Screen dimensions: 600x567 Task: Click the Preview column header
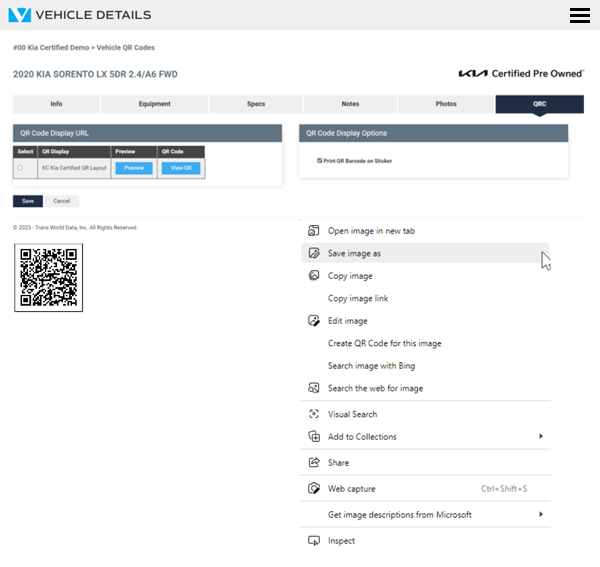pyautogui.click(x=134, y=152)
